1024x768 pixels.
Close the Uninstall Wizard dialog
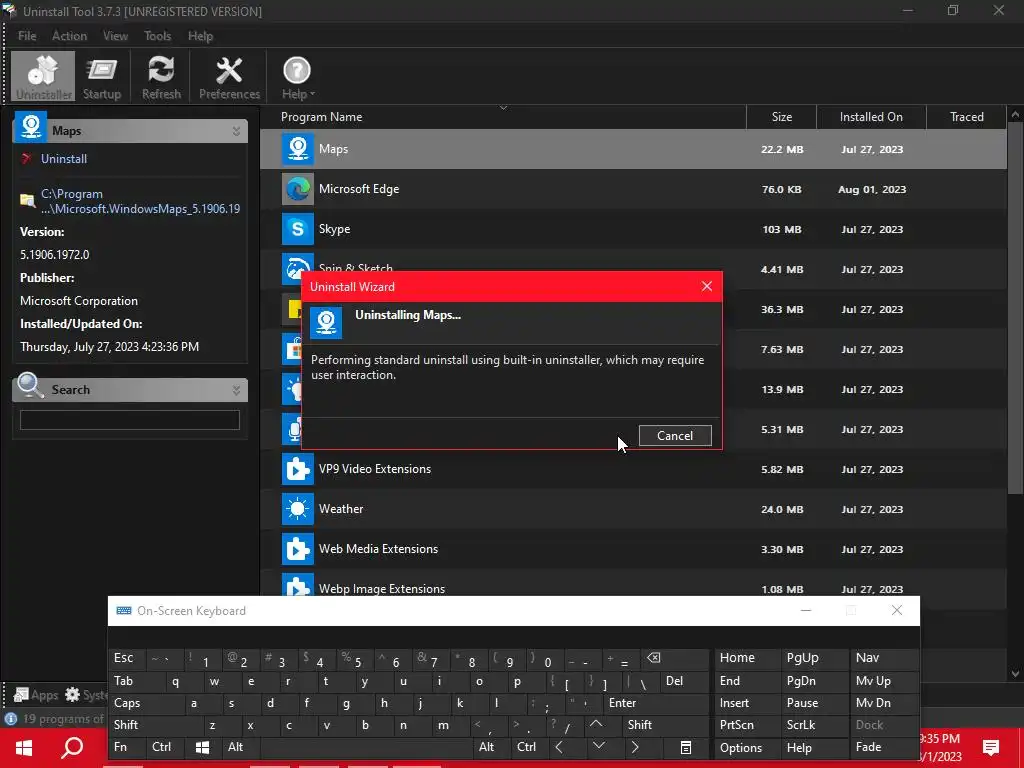(x=706, y=286)
